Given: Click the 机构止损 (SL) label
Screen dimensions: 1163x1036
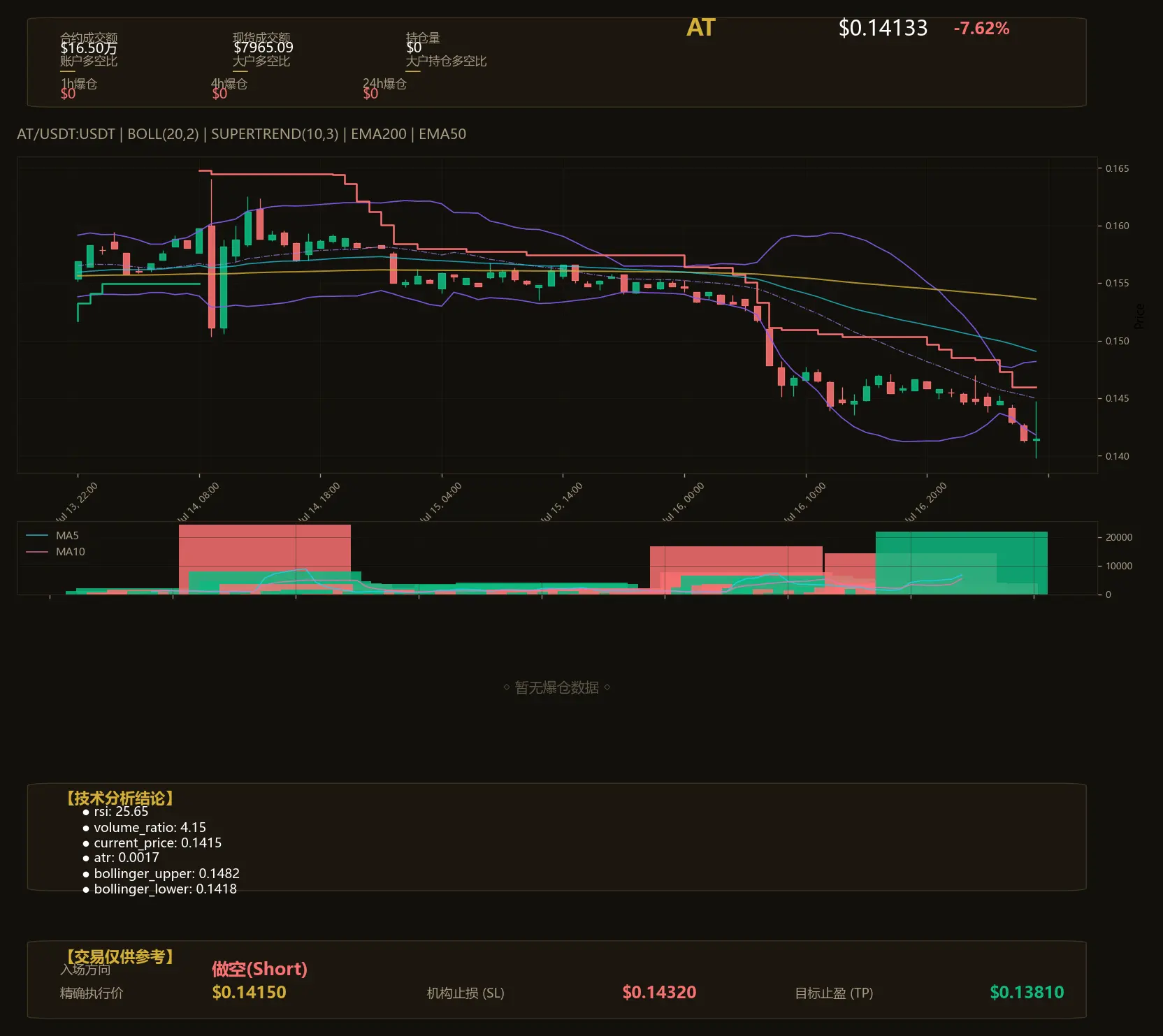Looking at the screenshot, I should 465,993.
